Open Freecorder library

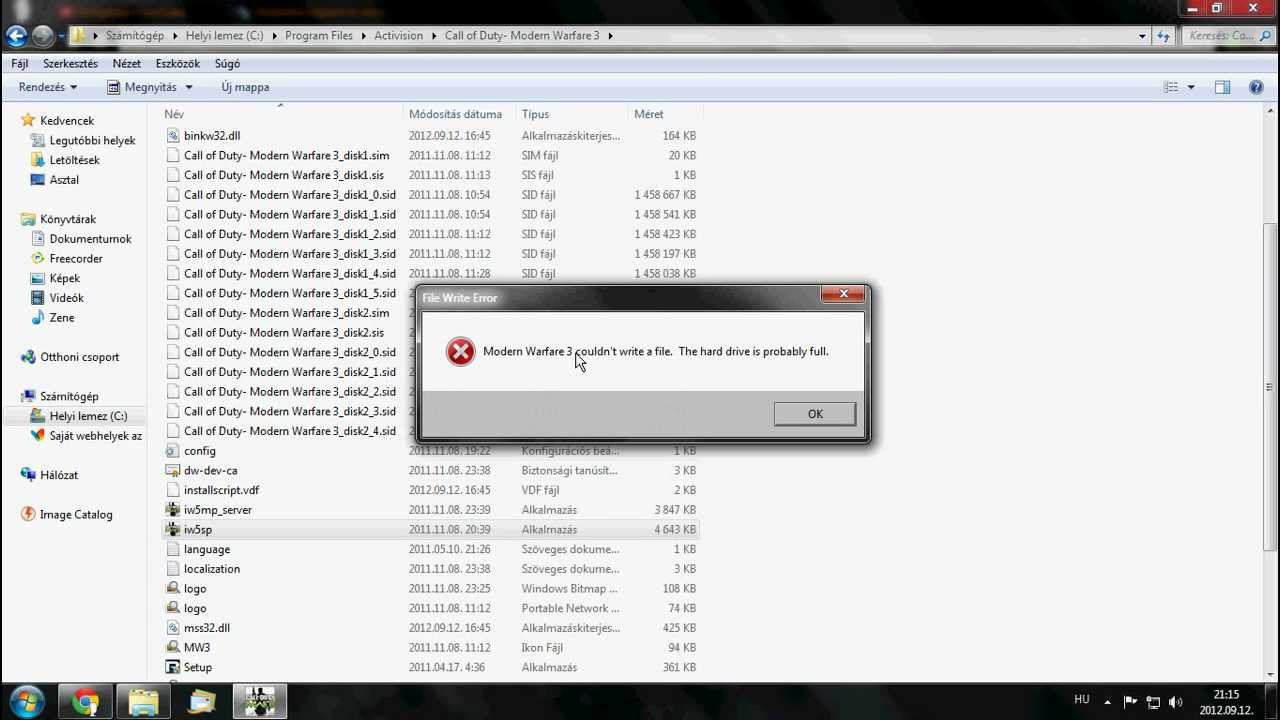[76, 258]
